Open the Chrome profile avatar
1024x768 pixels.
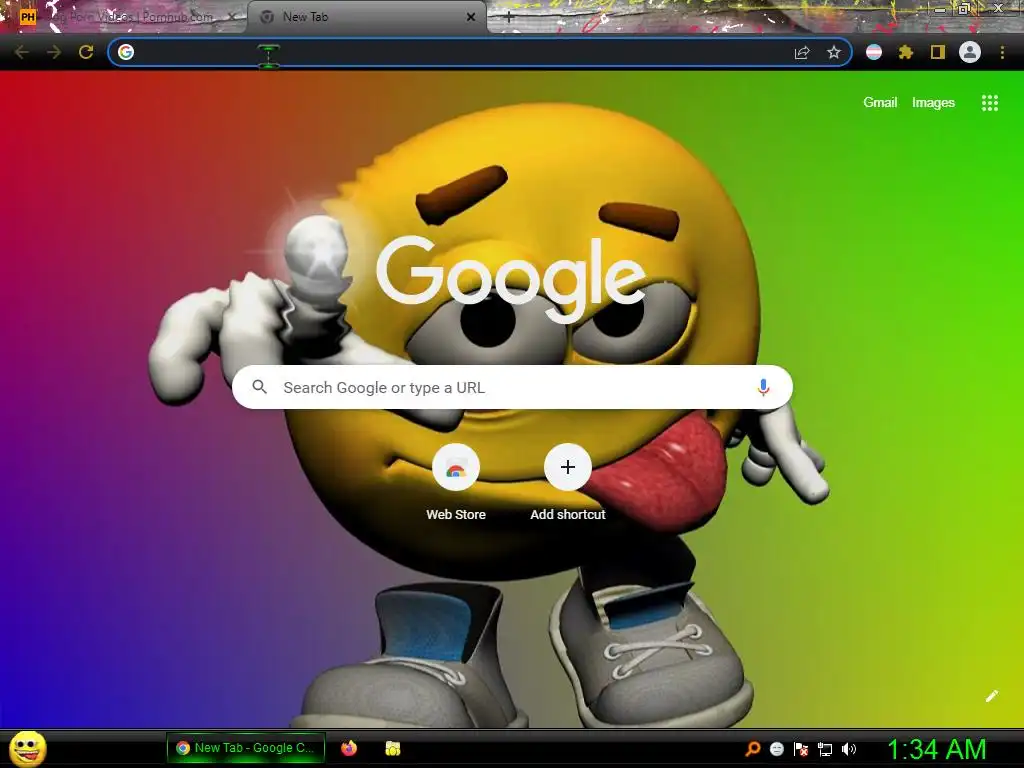pyautogui.click(x=970, y=52)
